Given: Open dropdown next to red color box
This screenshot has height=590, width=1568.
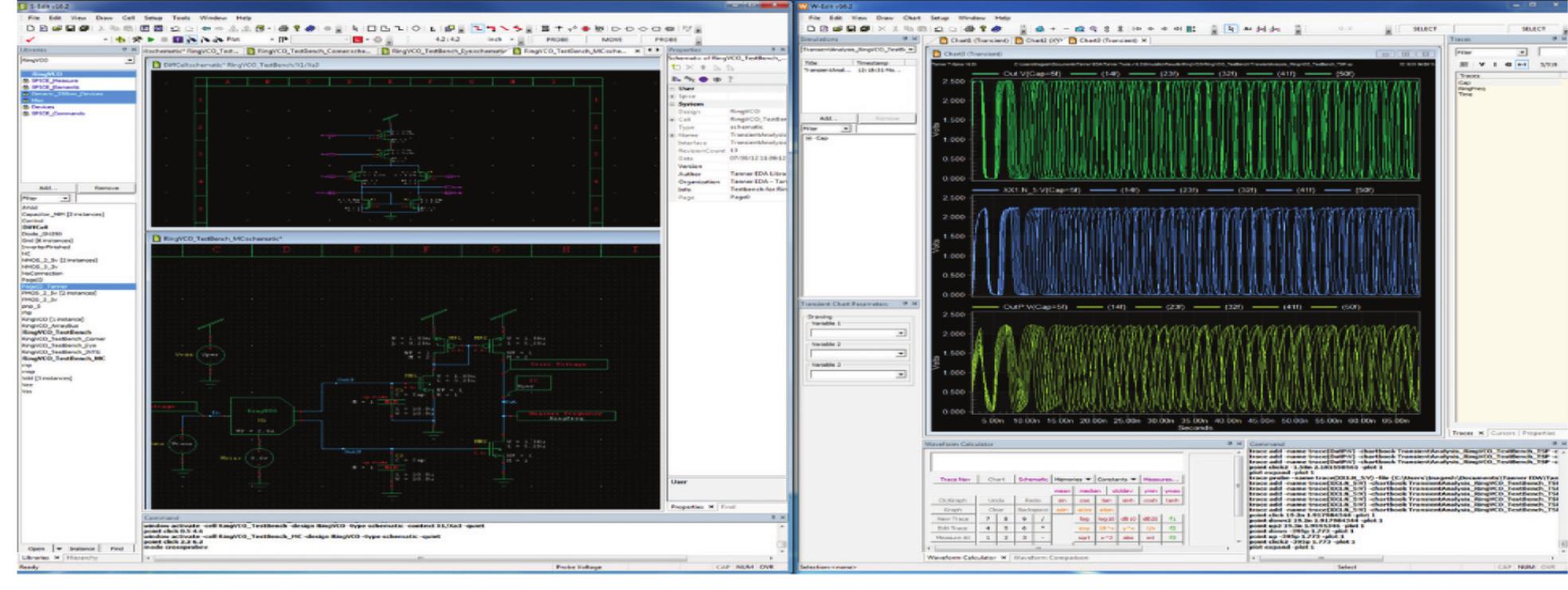Looking at the screenshot, I should coord(367,39).
